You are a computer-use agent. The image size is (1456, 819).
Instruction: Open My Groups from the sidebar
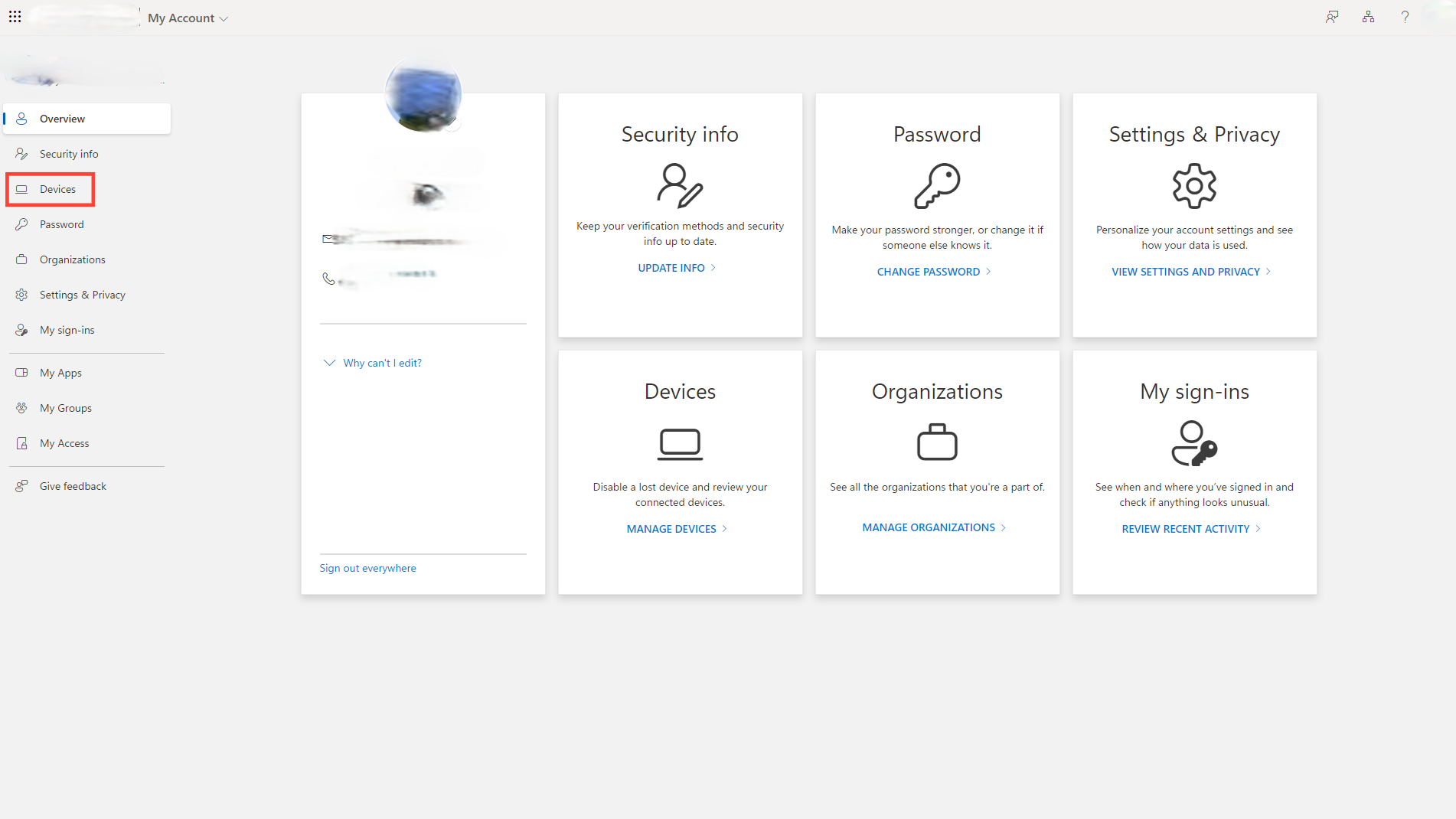point(87,408)
